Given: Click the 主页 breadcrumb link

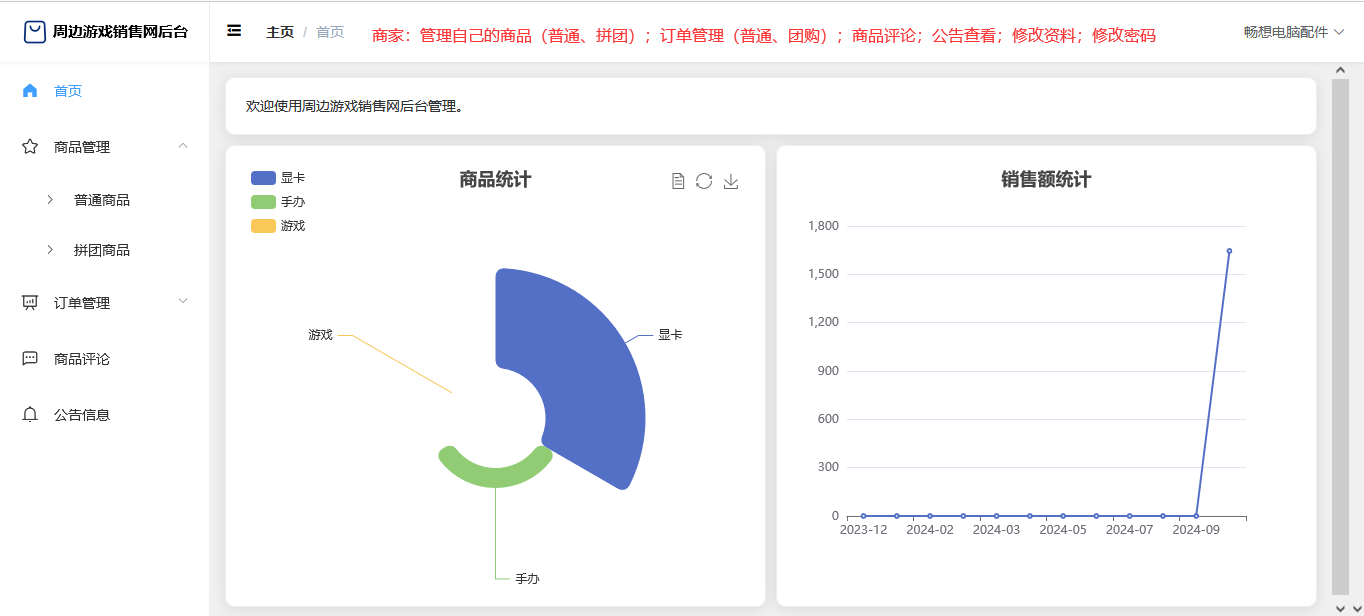Looking at the screenshot, I should tap(280, 32).
